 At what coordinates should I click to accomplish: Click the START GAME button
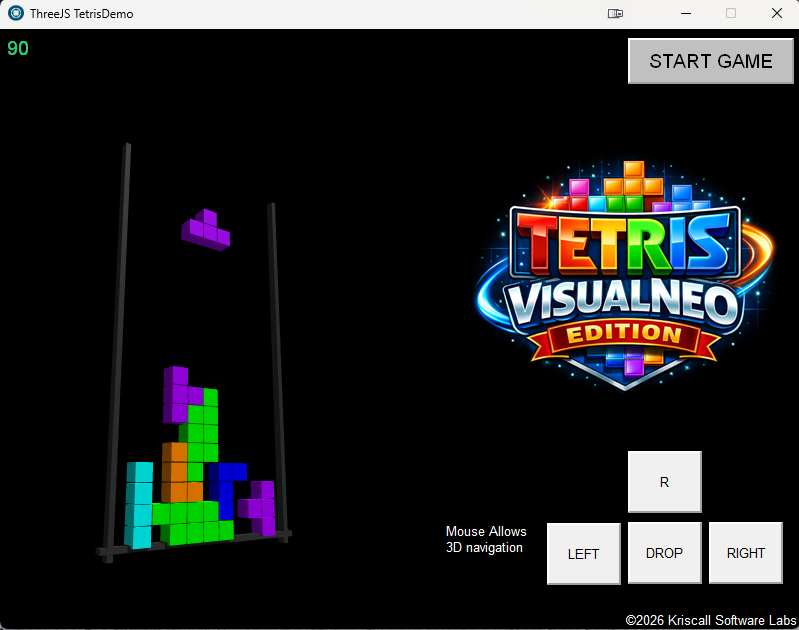[710, 61]
